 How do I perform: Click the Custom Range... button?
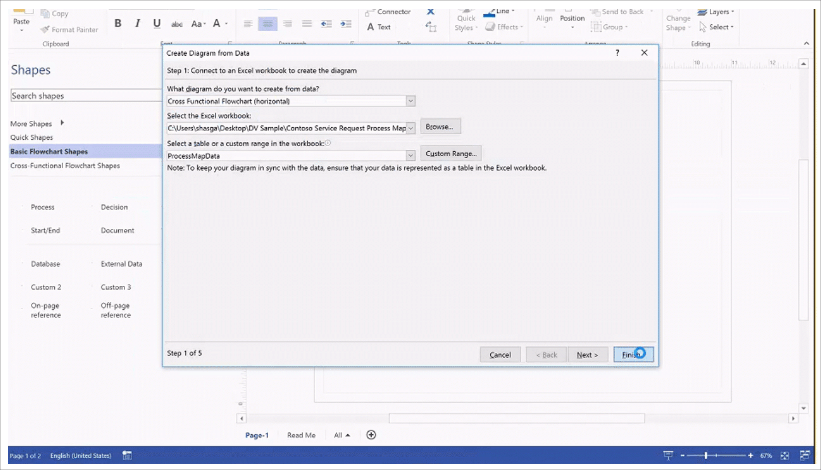(x=452, y=154)
